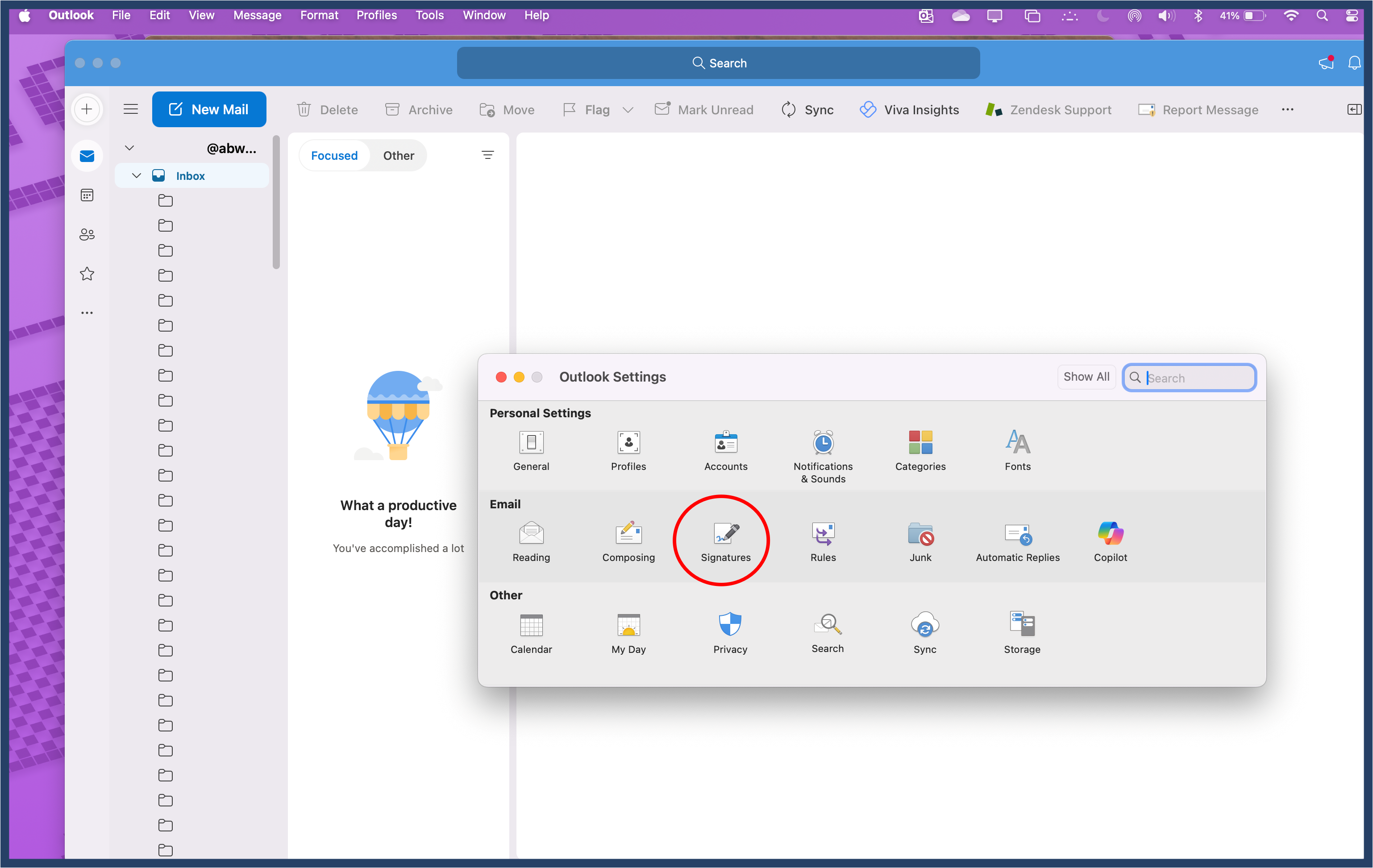
Task: Open the Reading email settings
Action: pyautogui.click(x=531, y=541)
